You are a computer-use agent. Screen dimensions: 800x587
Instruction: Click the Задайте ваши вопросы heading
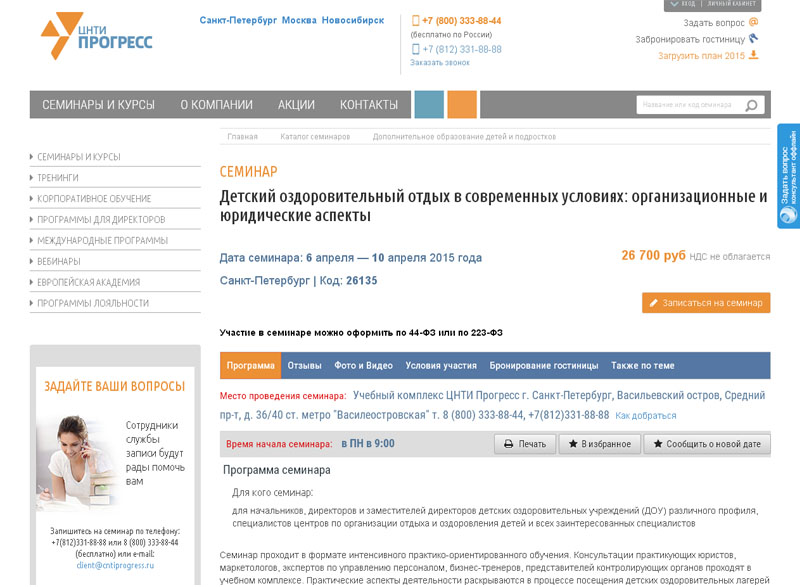click(115, 387)
